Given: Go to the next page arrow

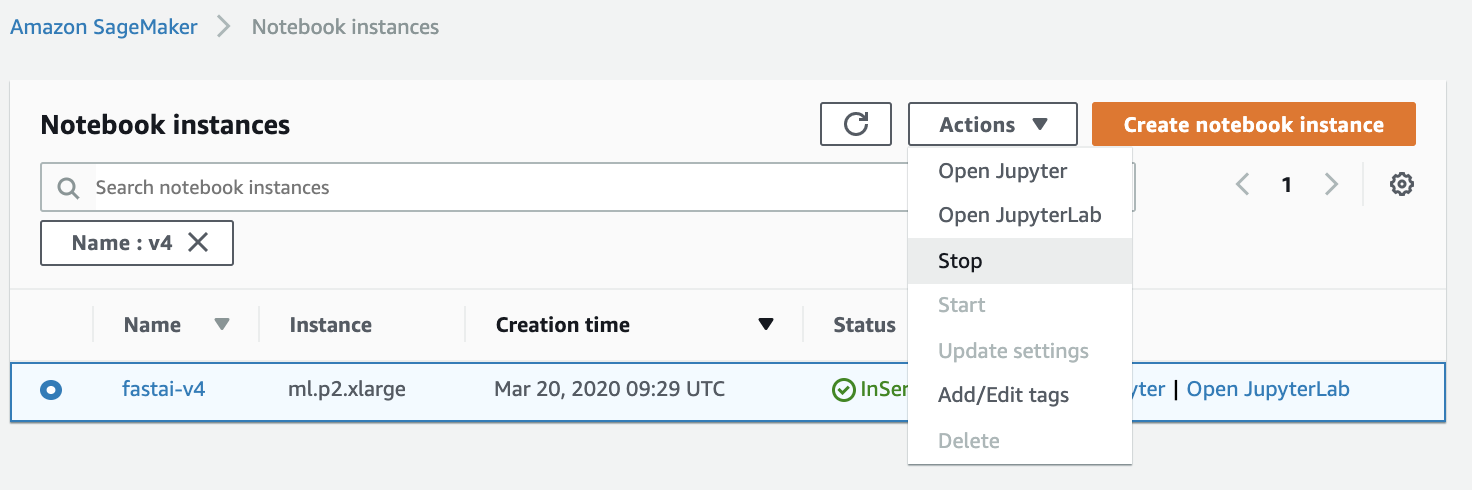Looking at the screenshot, I should click(1331, 184).
